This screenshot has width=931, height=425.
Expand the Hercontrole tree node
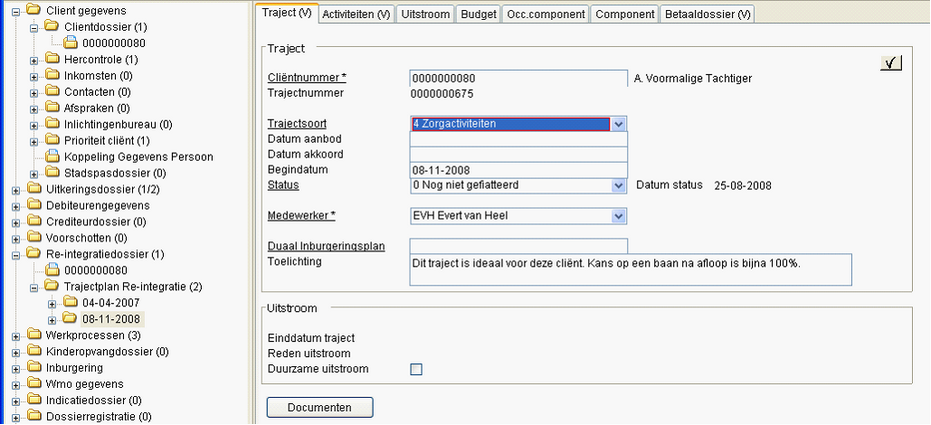pos(34,60)
